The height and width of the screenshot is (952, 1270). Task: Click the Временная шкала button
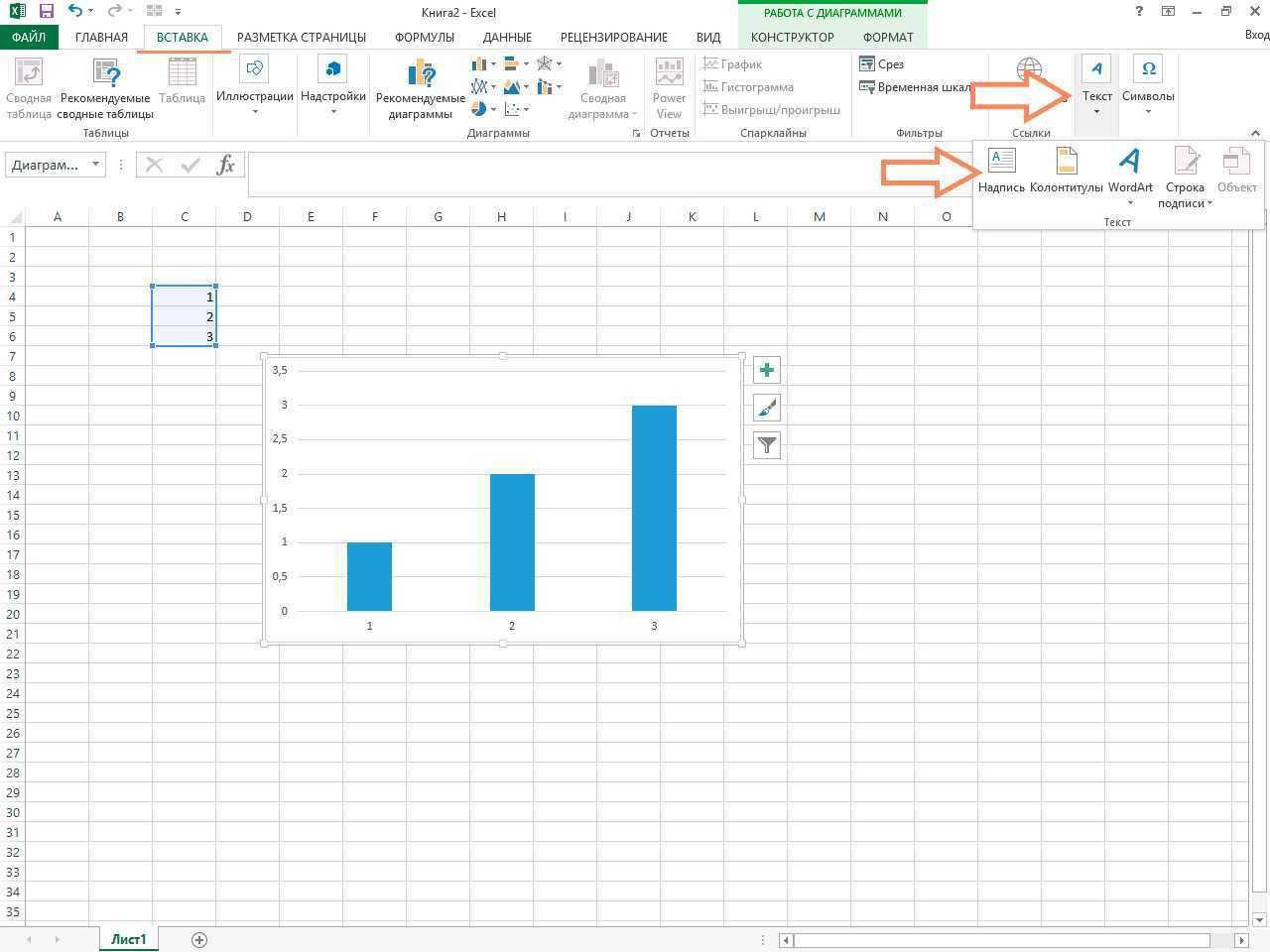click(915, 87)
